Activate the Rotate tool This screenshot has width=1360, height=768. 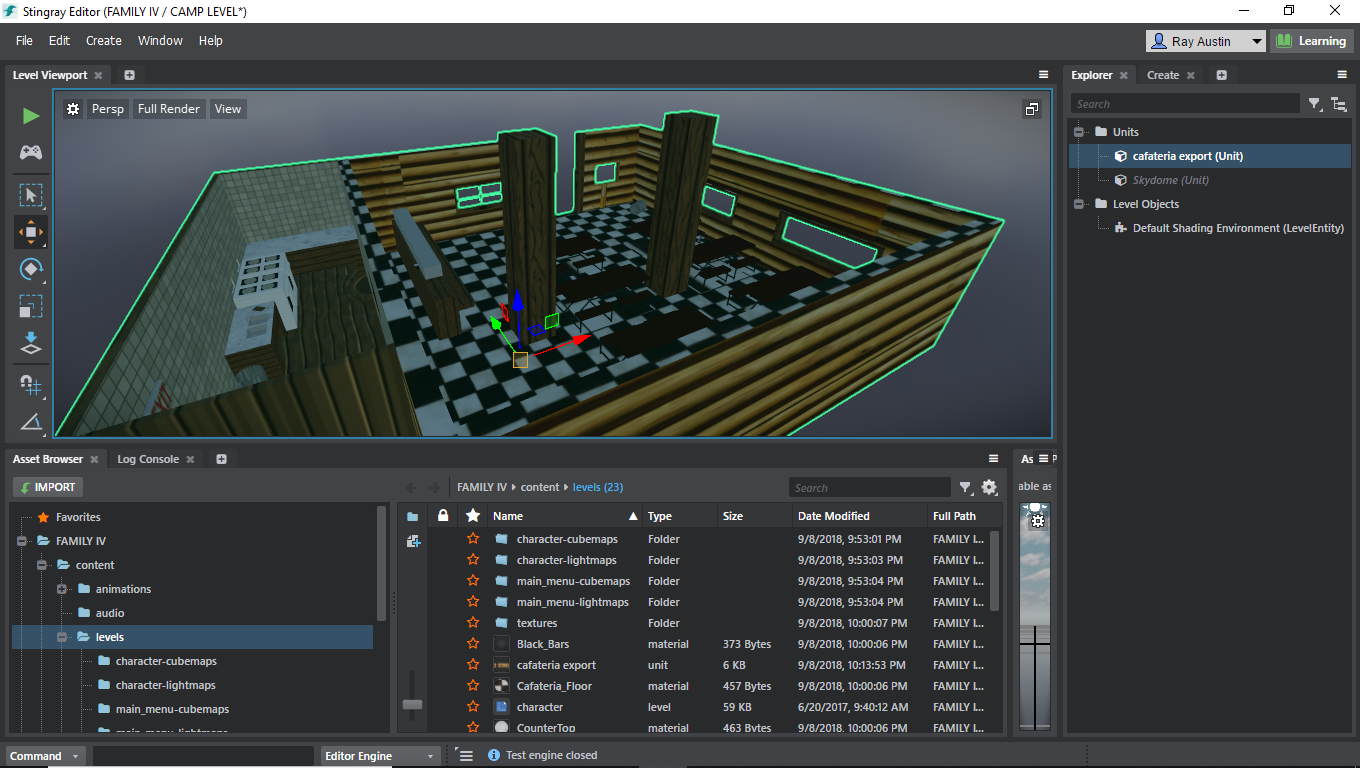click(30, 269)
